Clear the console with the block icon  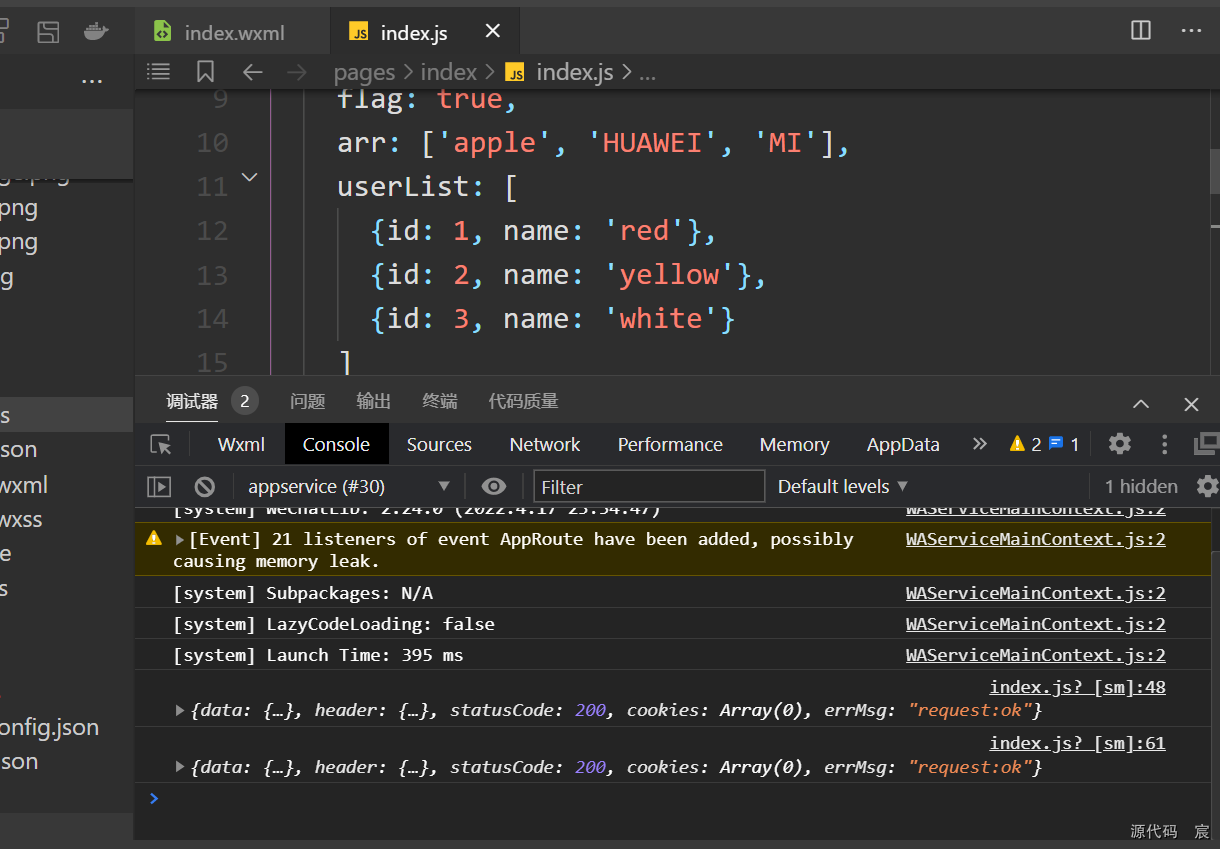(x=204, y=486)
